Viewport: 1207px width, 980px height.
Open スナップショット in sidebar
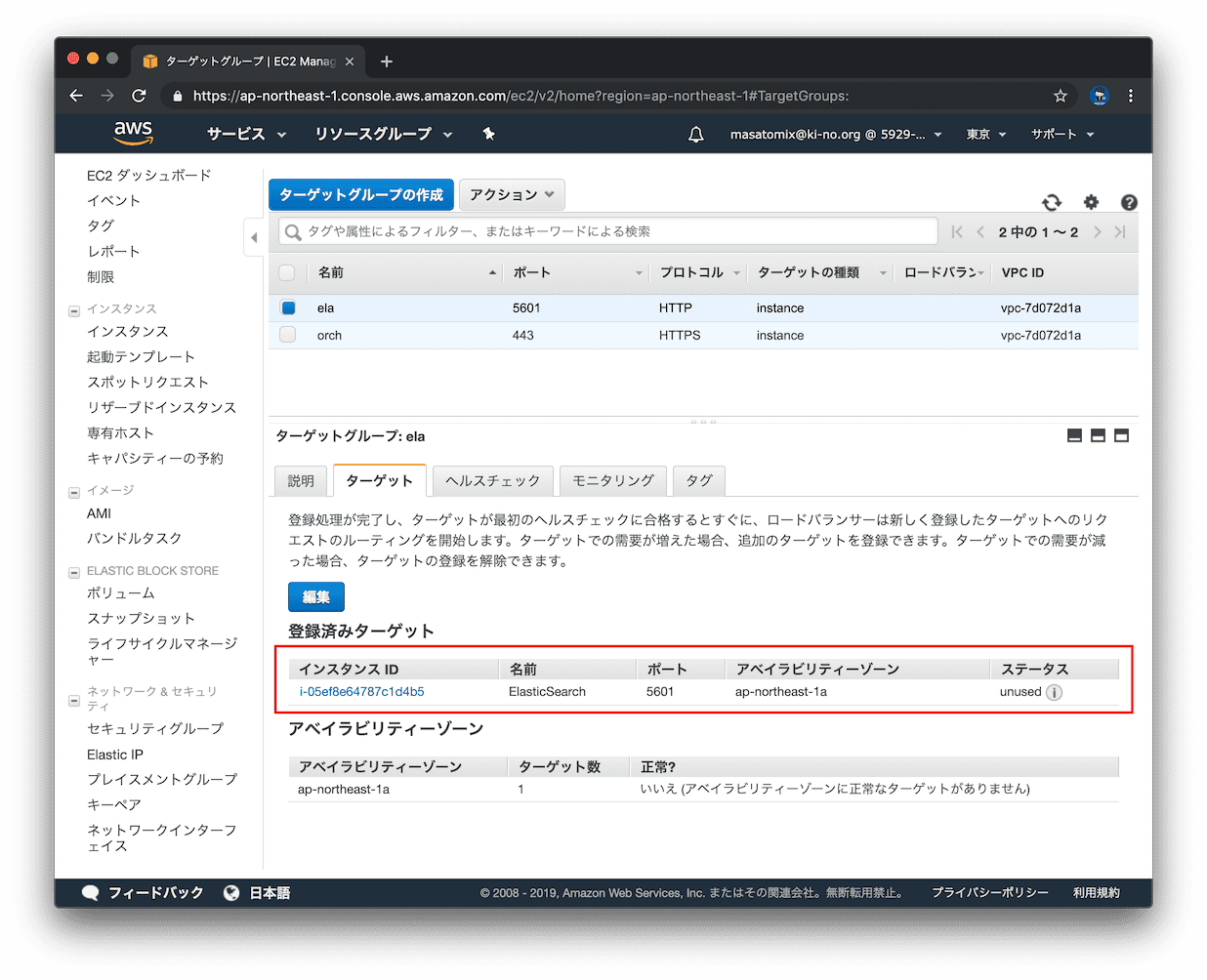[141, 618]
